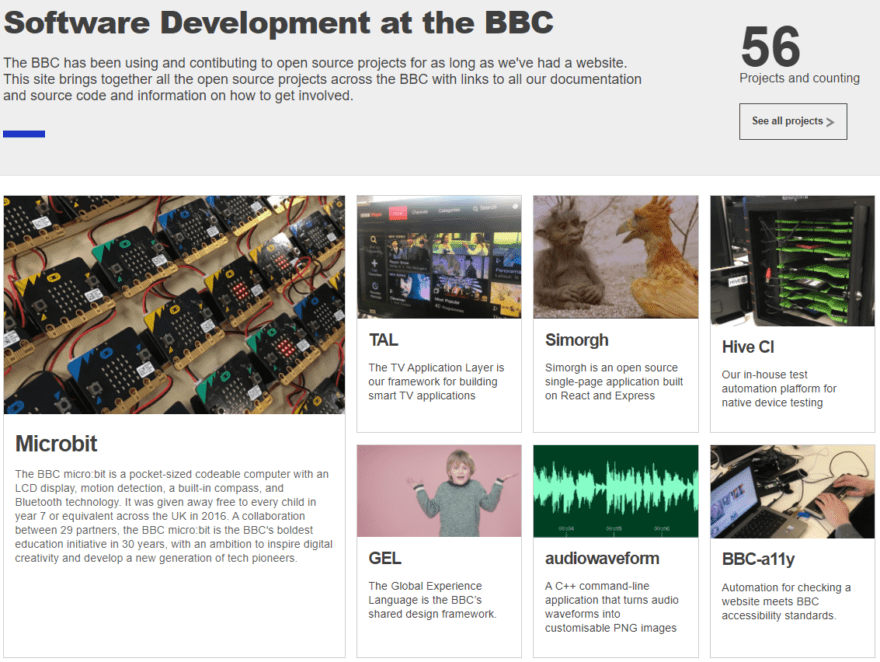Open the Hive CI project heading
This screenshot has height=662, width=880.
tap(748, 346)
